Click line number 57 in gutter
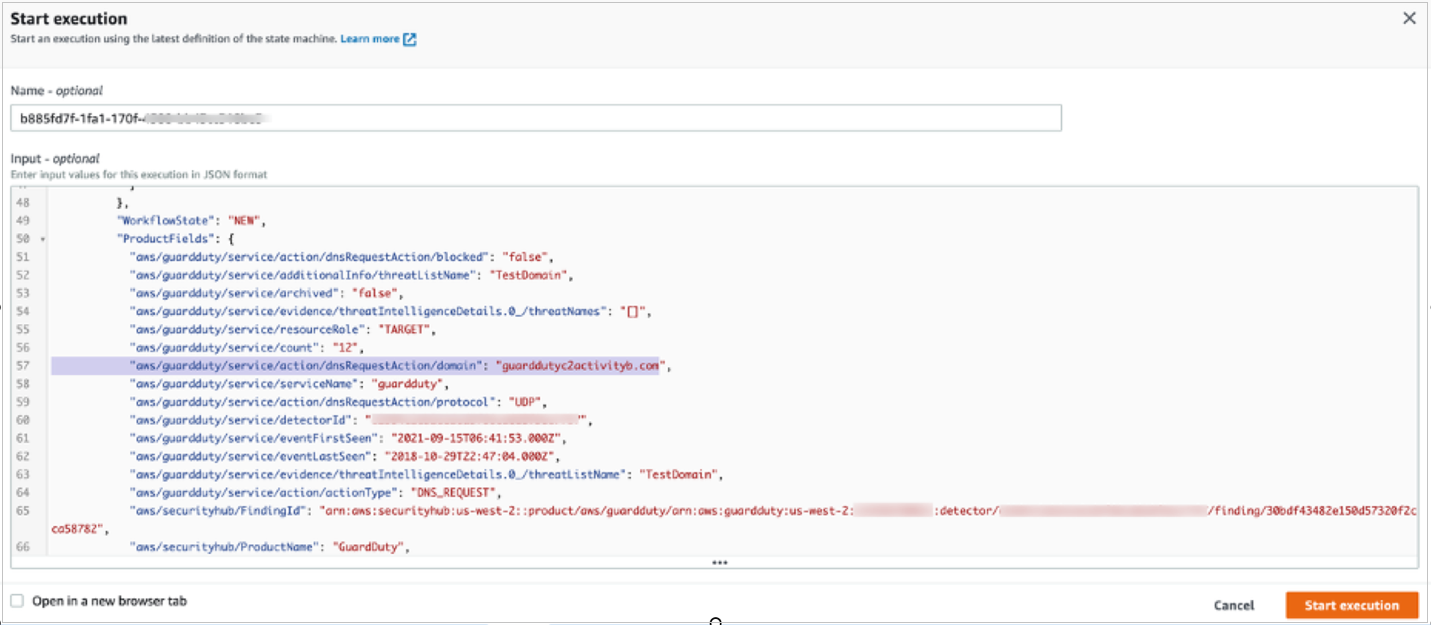Image resolution: width=1431 pixels, height=625 pixels. 25,366
